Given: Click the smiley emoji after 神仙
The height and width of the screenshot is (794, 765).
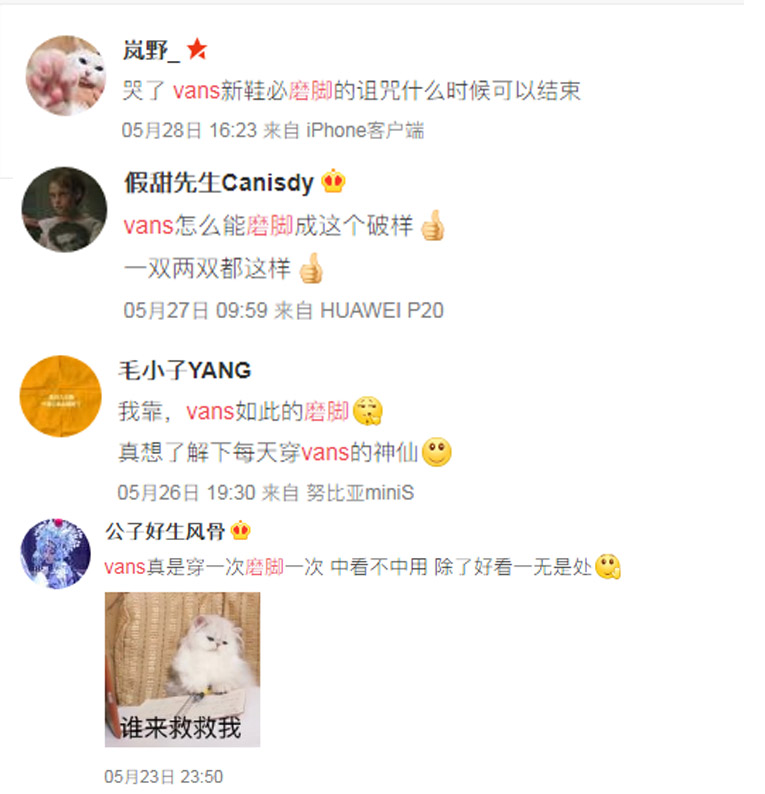Looking at the screenshot, I should (437, 452).
